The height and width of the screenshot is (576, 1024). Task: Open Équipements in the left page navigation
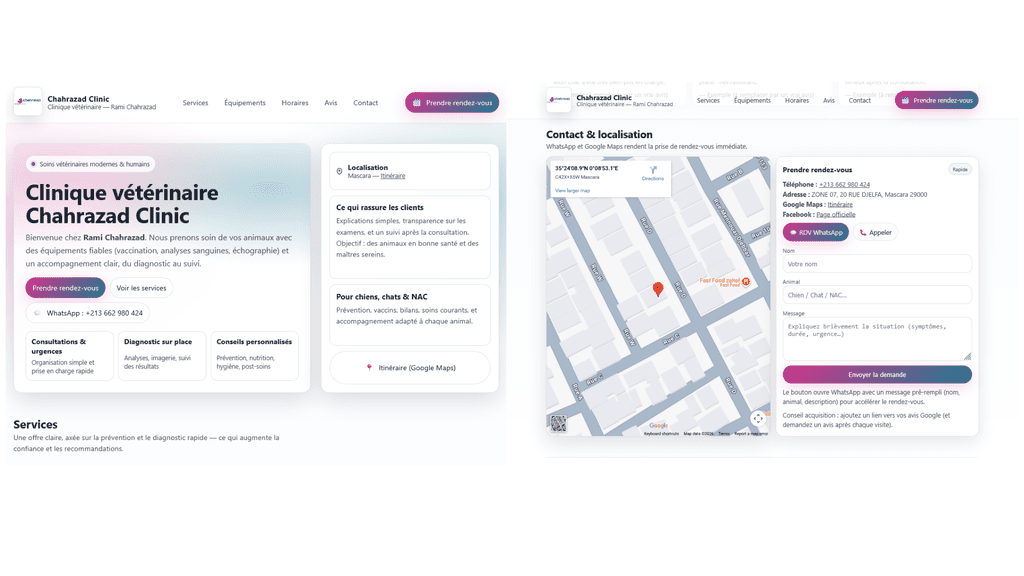pyautogui.click(x=245, y=103)
